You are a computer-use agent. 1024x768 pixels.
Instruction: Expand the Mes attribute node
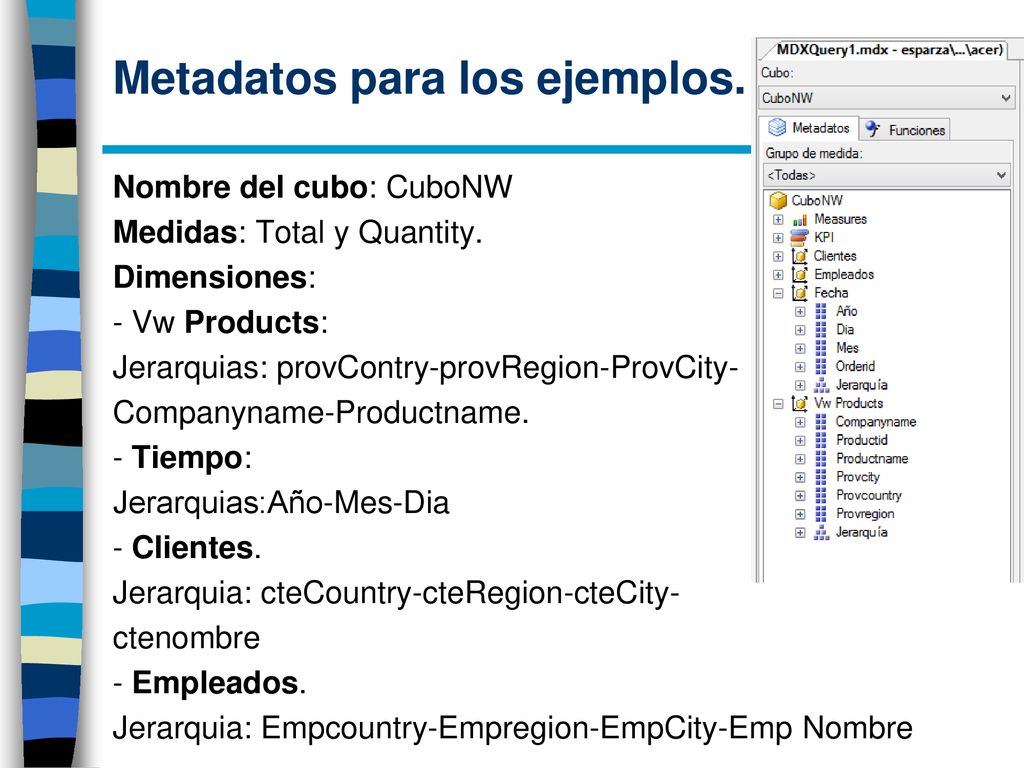coord(800,348)
